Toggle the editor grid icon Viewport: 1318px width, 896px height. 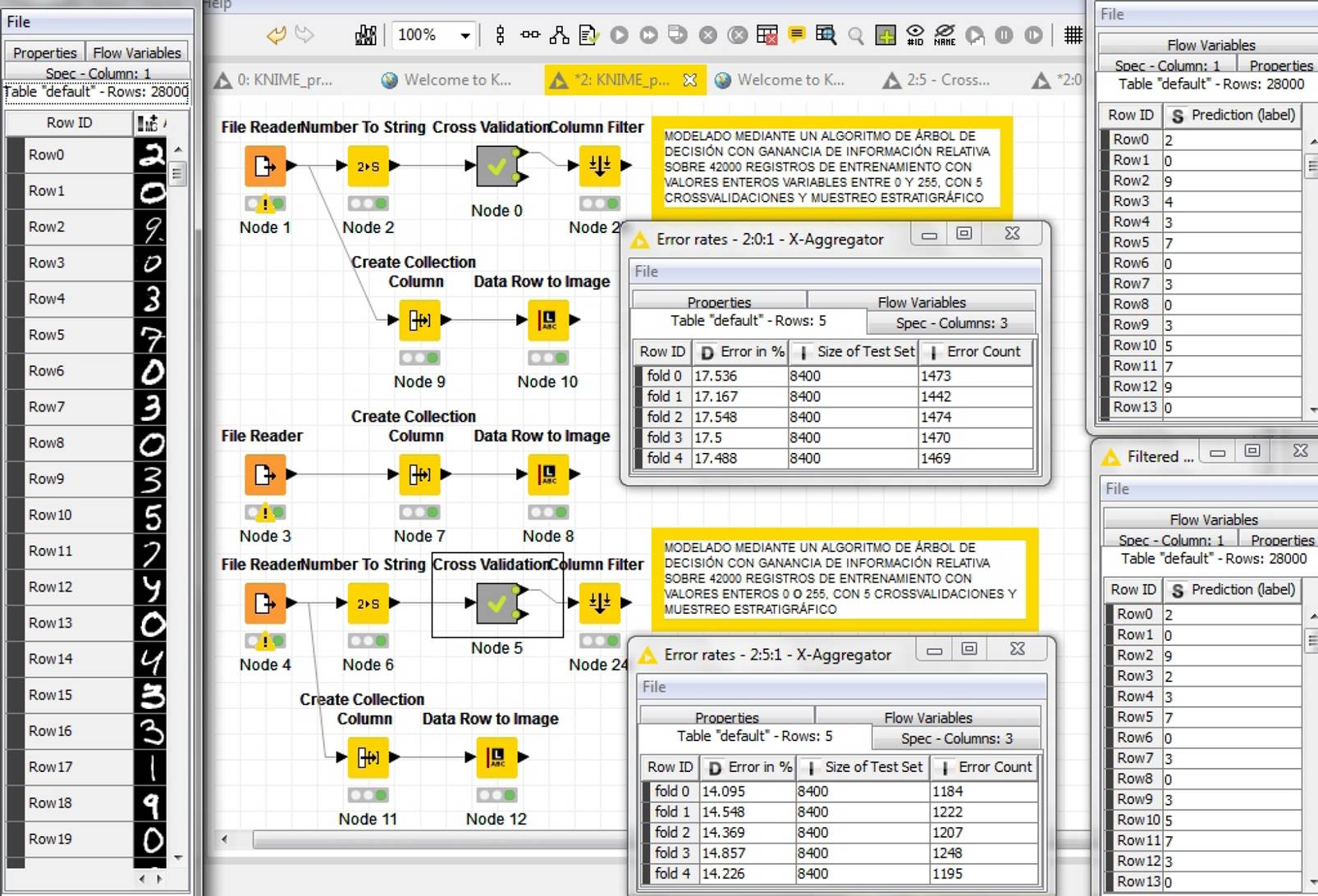(x=1073, y=35)
